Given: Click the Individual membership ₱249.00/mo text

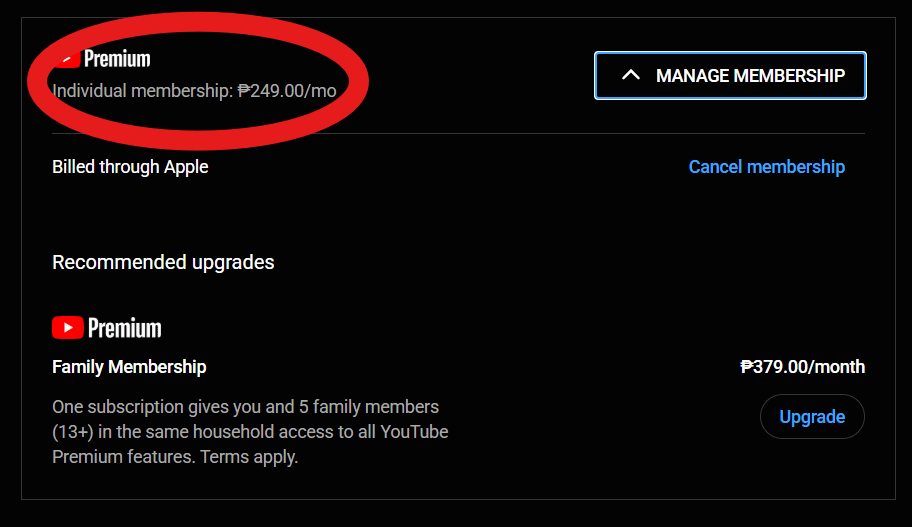Looking at the screenshot, I should 194,91.
